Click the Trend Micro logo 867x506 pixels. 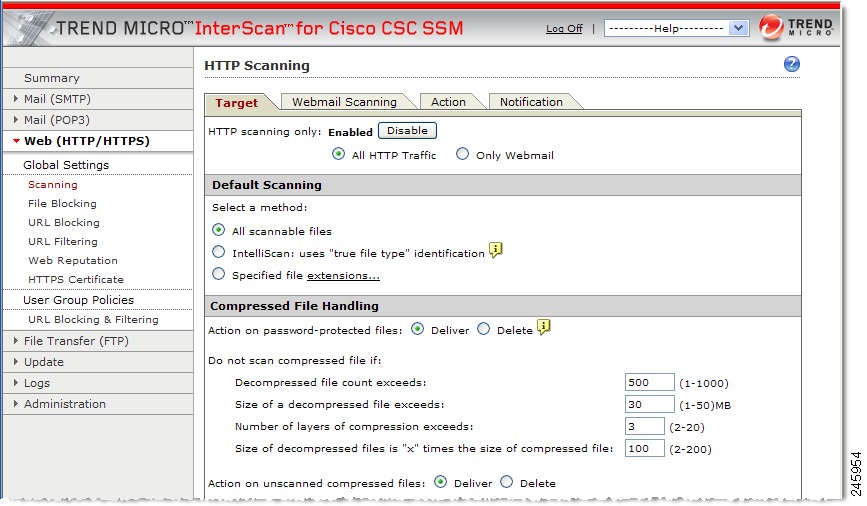796,27
